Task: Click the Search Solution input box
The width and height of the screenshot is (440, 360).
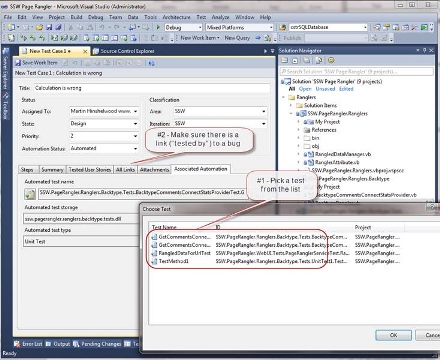Action: (356, 71)
